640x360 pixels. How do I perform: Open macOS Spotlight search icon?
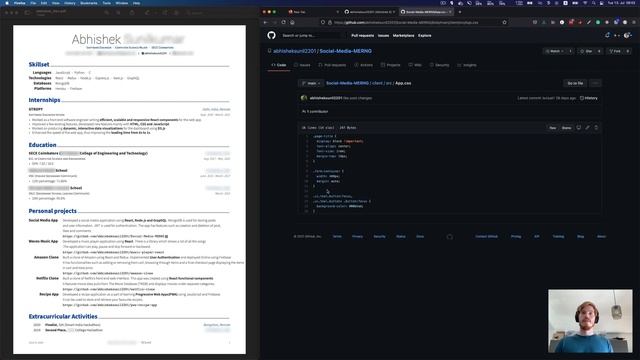pos(593,3)
